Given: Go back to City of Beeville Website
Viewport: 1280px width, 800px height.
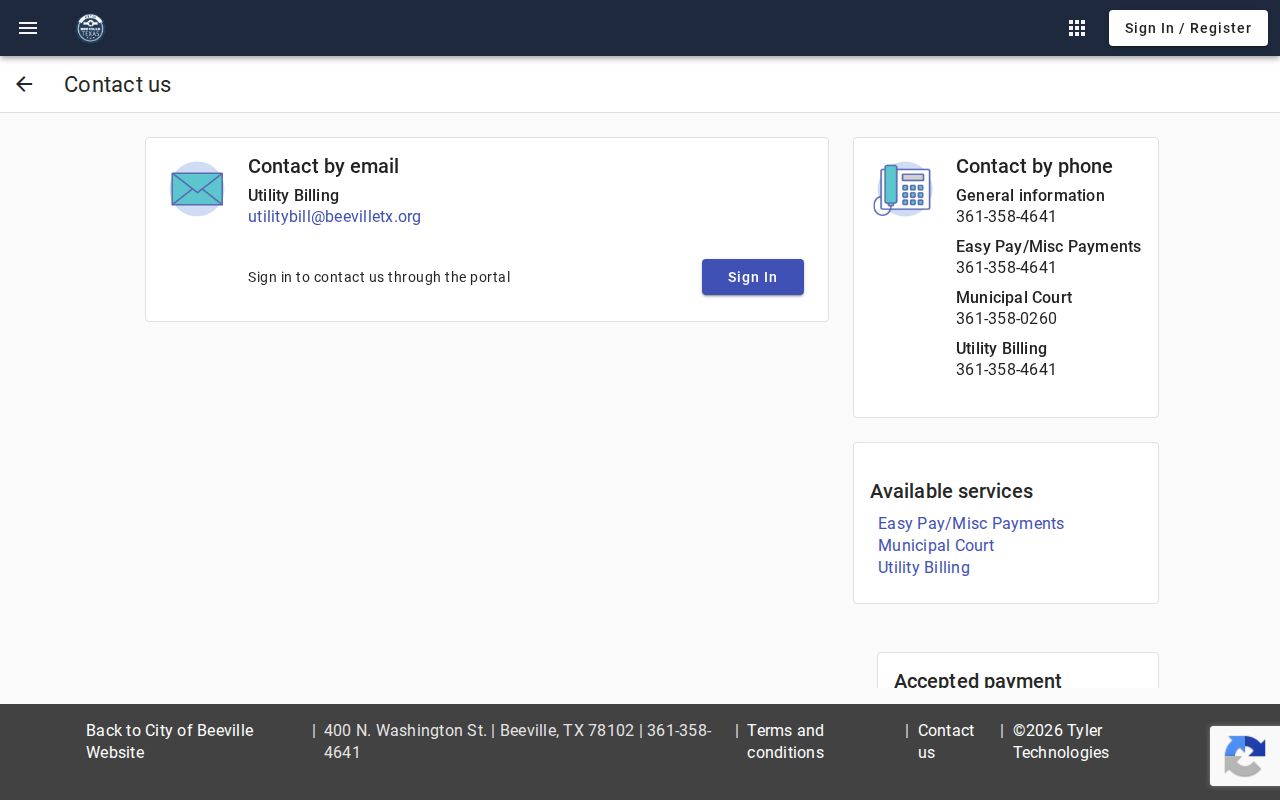Looking at the screenshot, I should click(x=170, y=741).
